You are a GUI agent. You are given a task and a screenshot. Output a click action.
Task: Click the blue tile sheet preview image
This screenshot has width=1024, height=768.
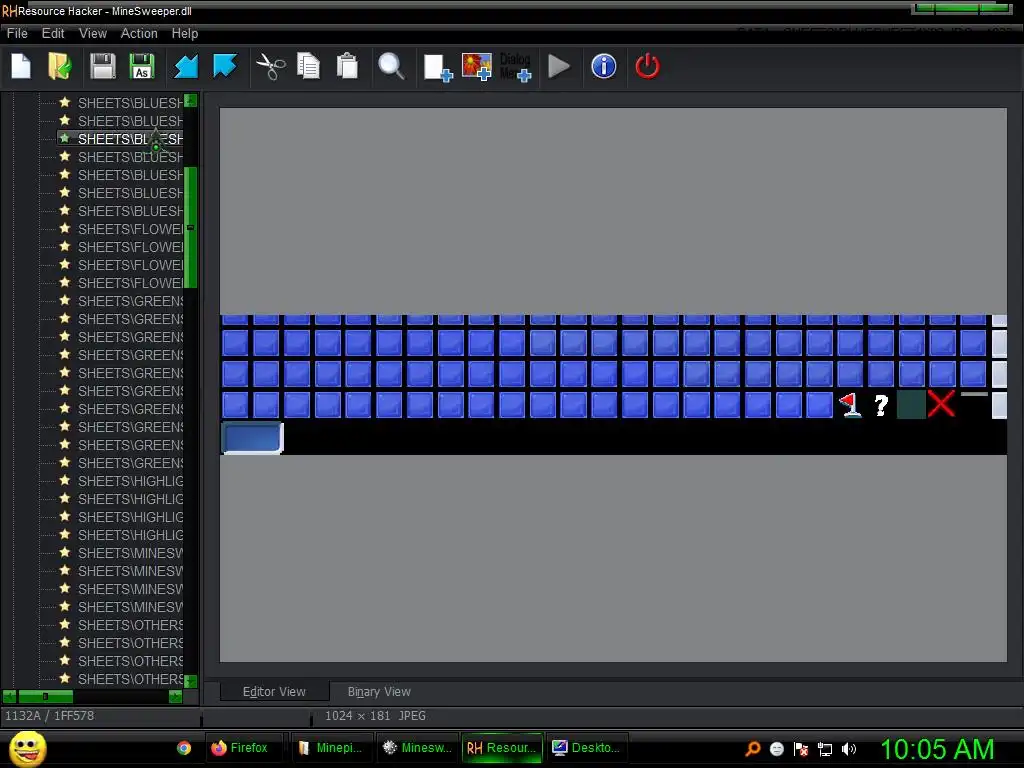tap(613, 385)
